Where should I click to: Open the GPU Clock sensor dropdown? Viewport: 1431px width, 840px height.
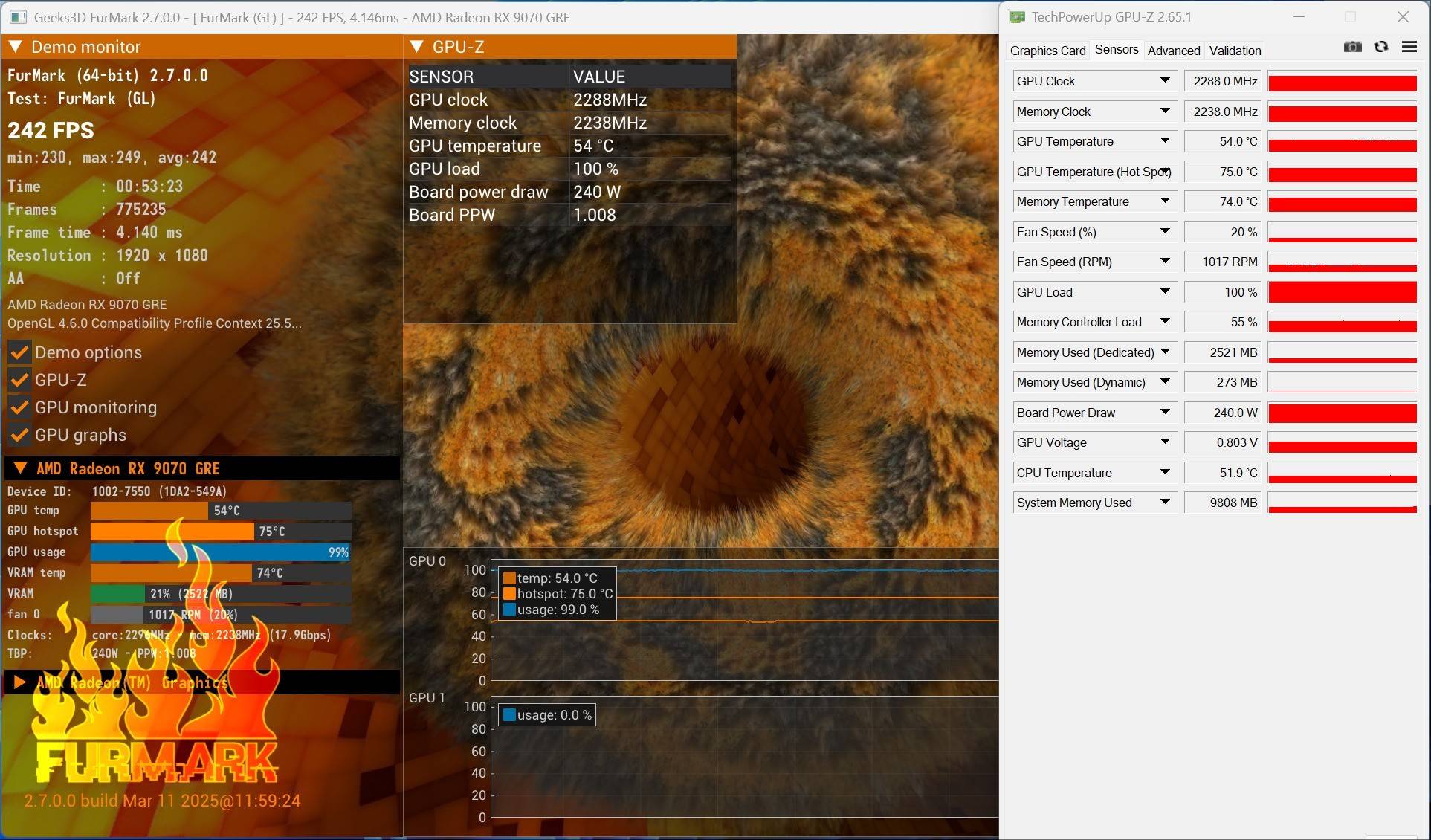[1165, 81]
